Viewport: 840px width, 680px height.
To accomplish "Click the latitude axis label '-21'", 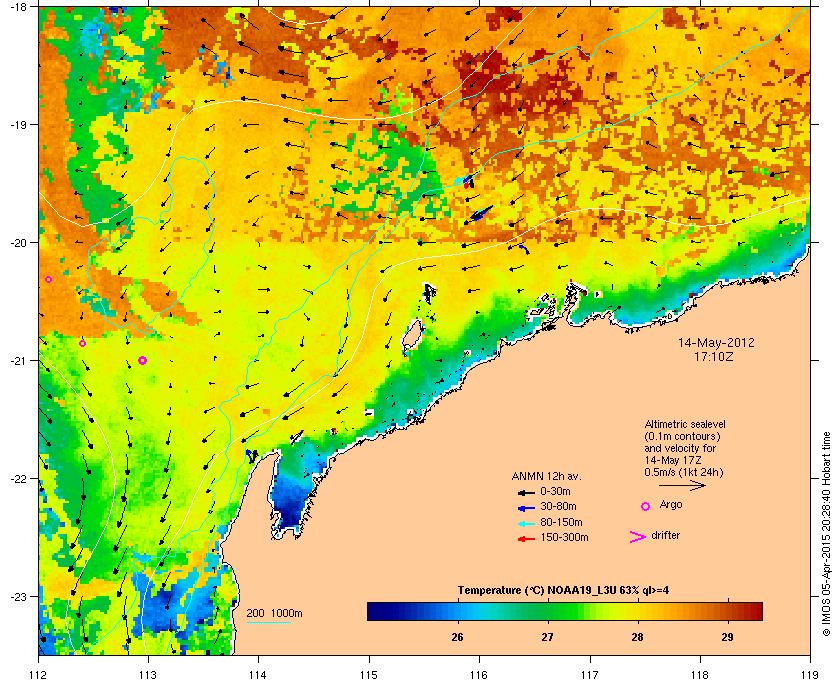I will (18, 360).
